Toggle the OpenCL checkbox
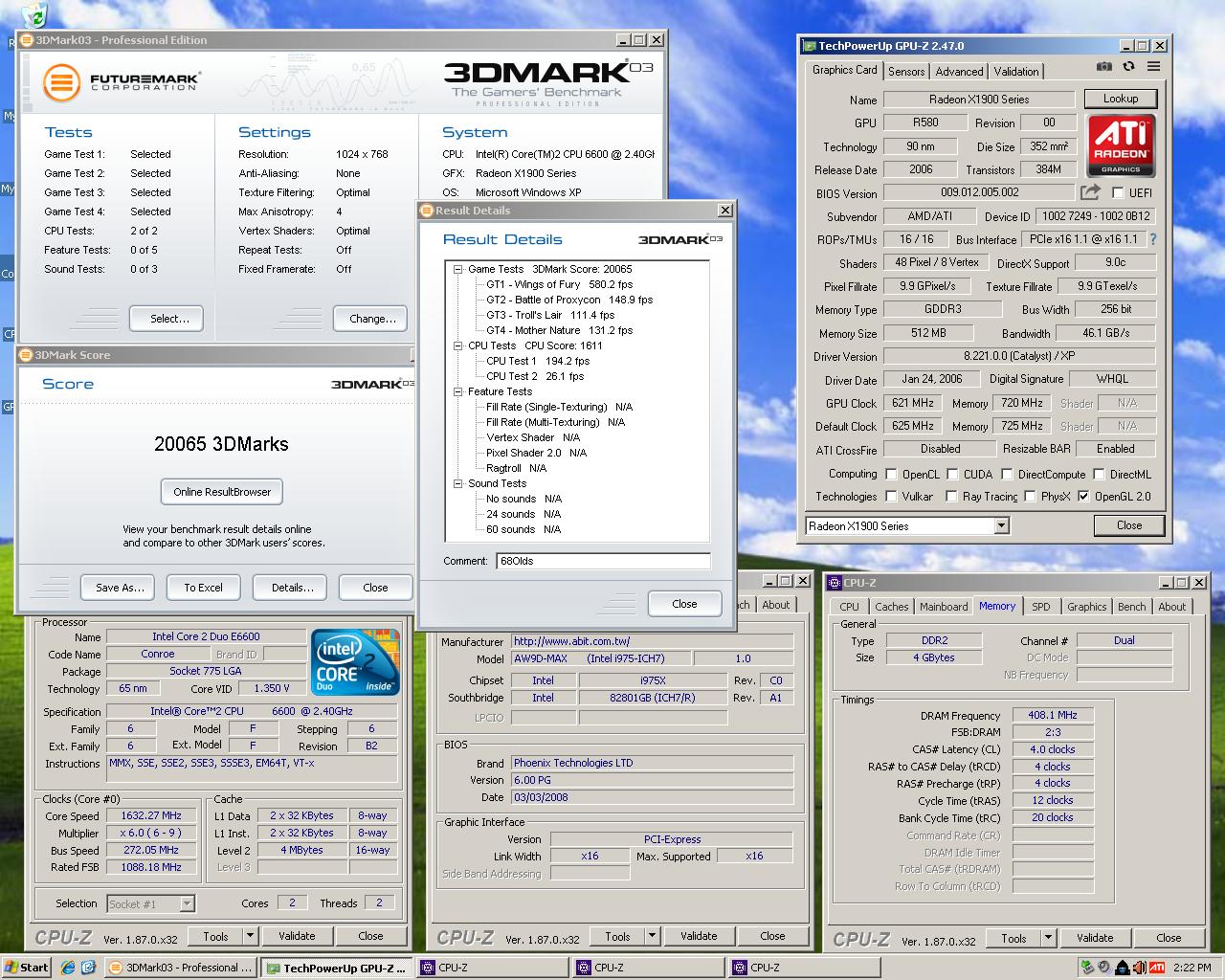This screenshot has height=980, width=1225. click(891, 474)
